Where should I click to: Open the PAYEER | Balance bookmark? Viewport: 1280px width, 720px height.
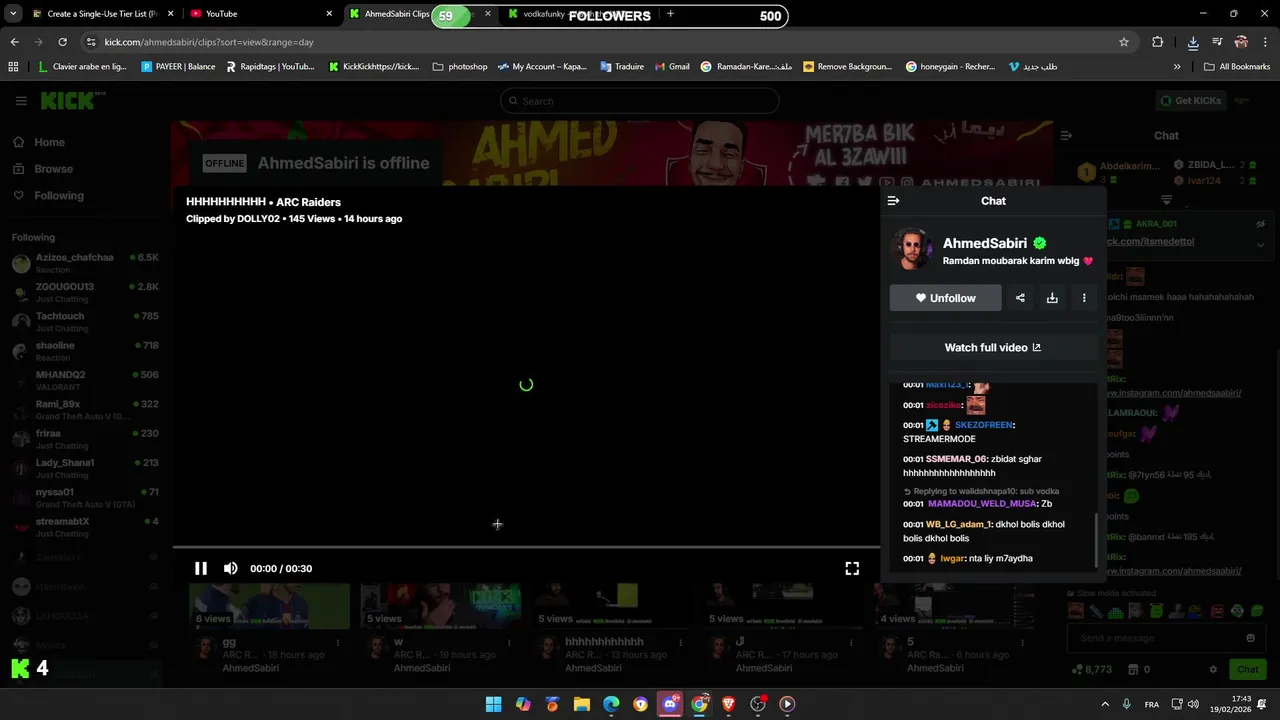(178, 67)
